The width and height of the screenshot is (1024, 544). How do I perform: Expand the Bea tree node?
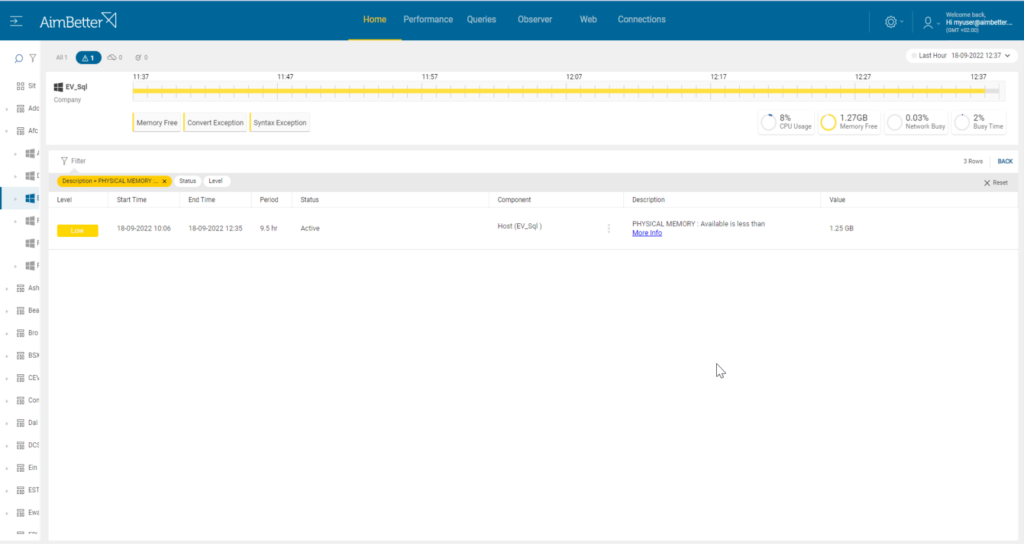pyautogui.click(x=7, y=311)
